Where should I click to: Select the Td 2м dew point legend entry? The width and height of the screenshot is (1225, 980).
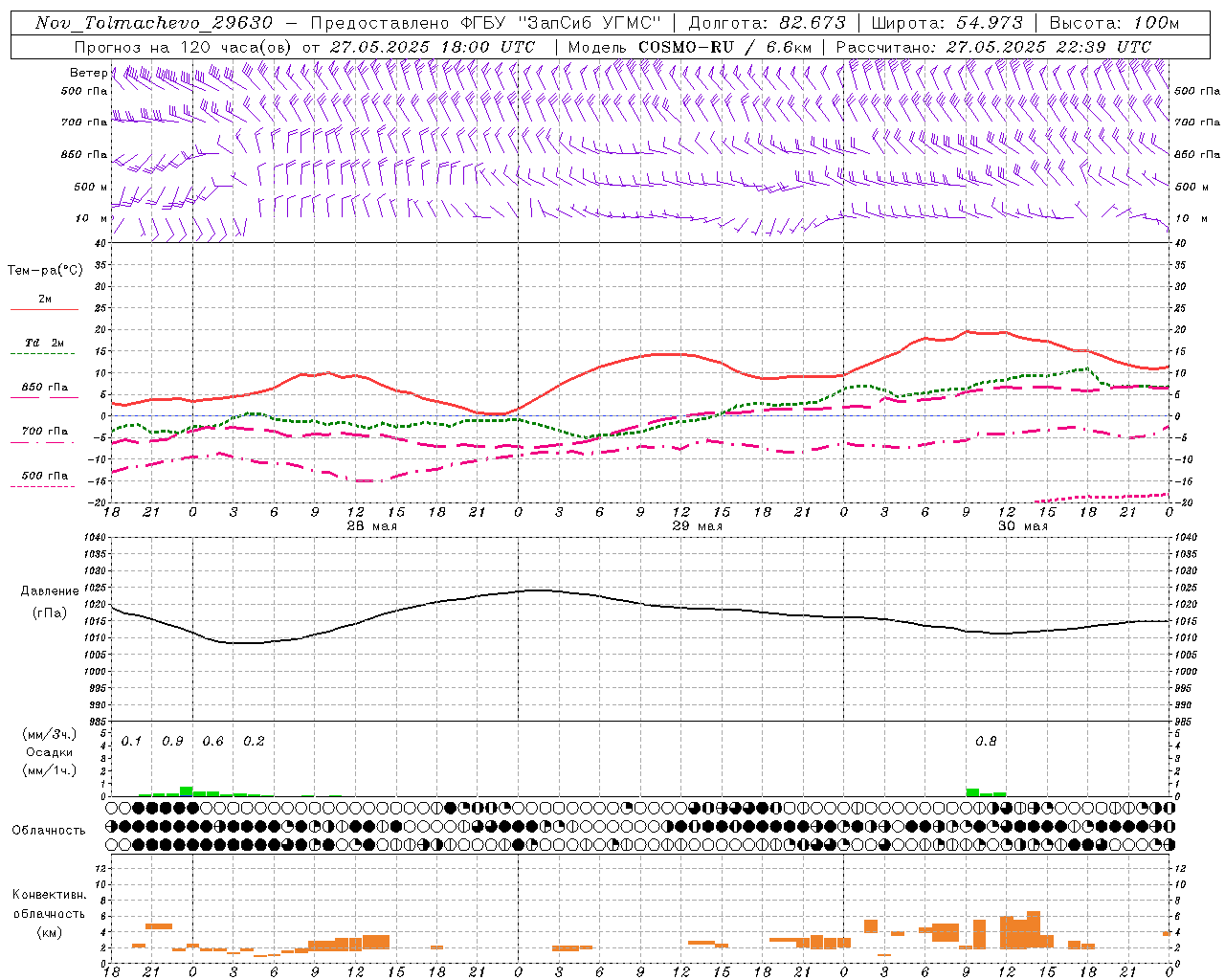coord(44,343)
